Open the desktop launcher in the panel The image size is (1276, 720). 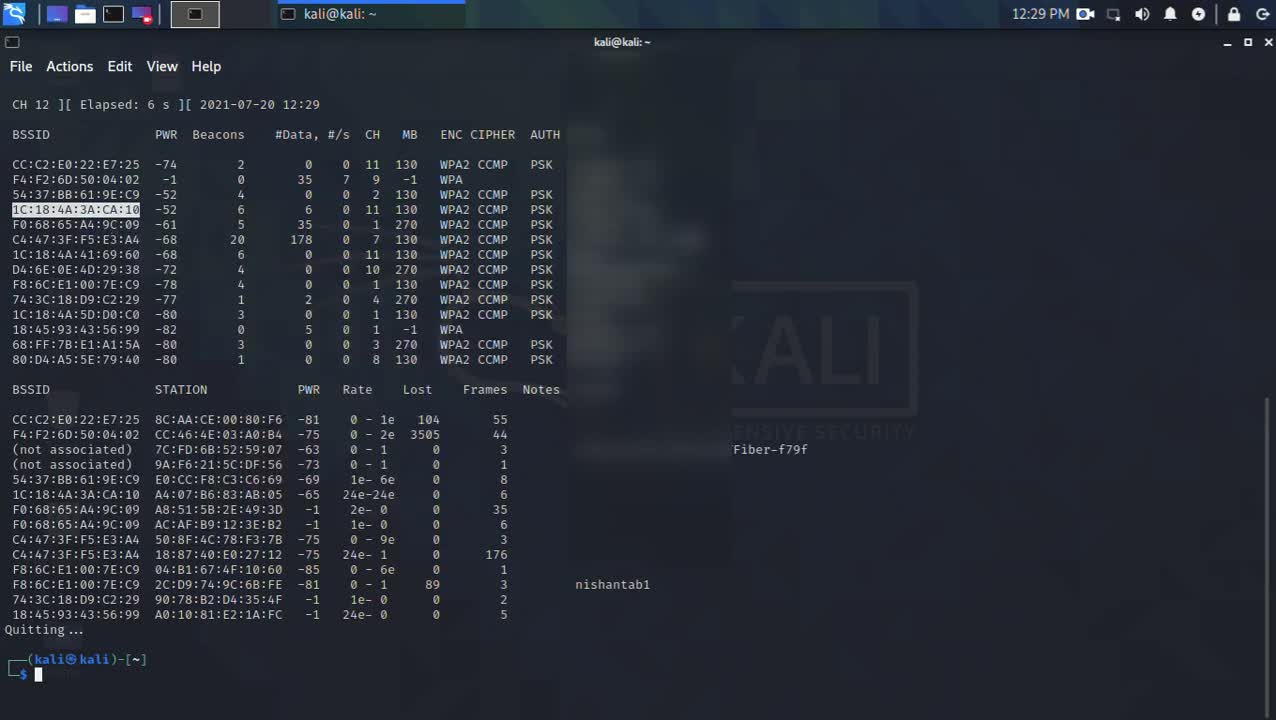(x=57, y=14)
